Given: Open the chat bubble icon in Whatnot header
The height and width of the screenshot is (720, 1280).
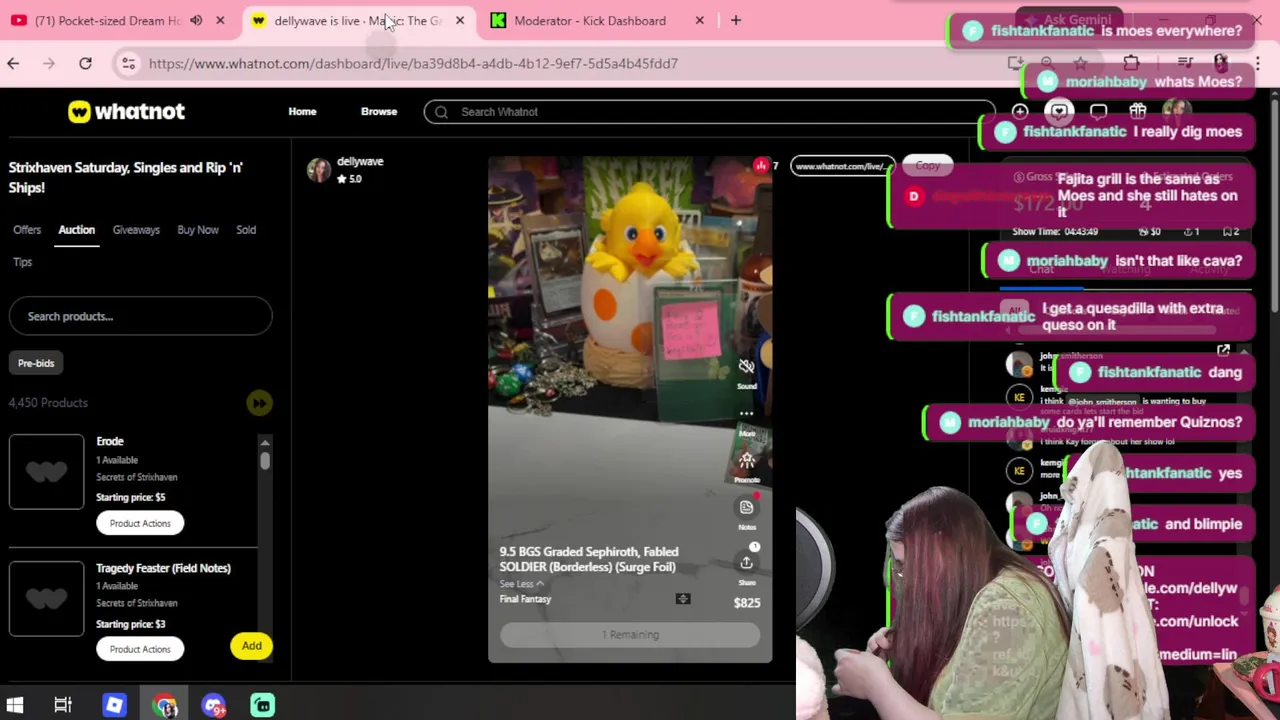Looking at the screenshot, I should (1098, 112).
